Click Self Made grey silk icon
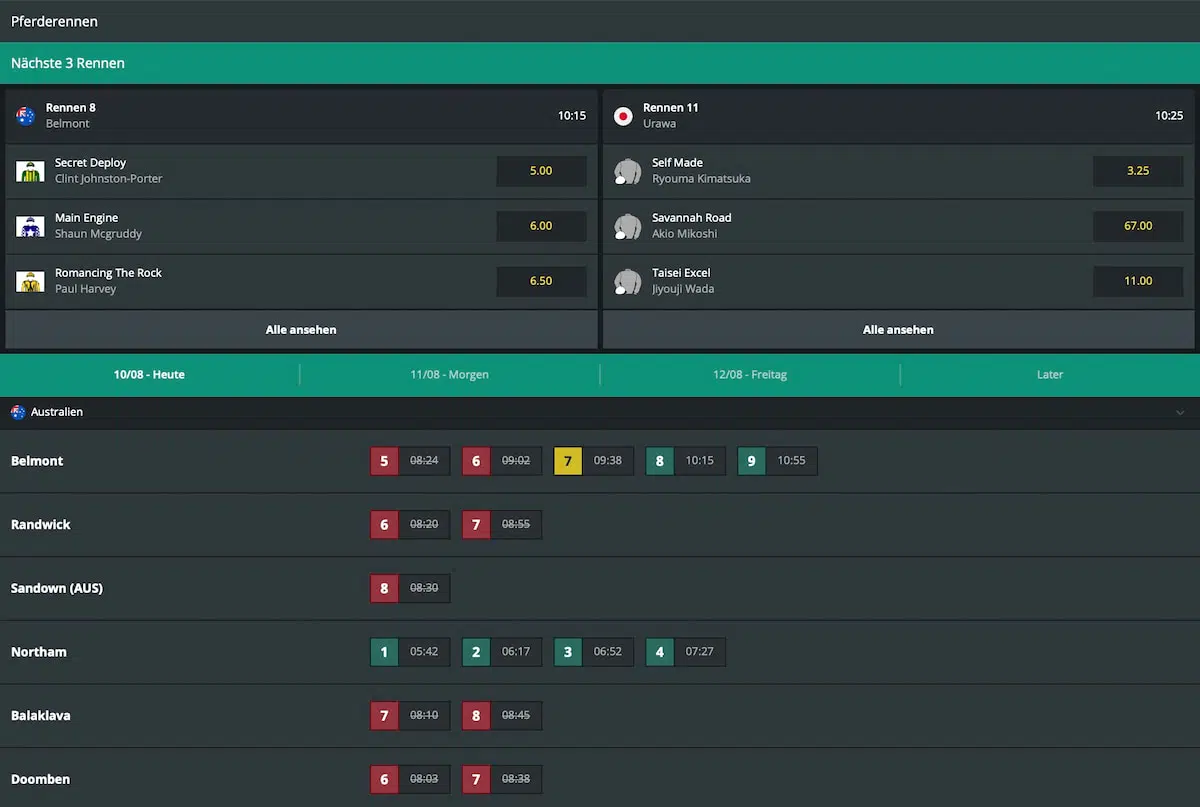Screen dimensions: 1200x807 627,171
